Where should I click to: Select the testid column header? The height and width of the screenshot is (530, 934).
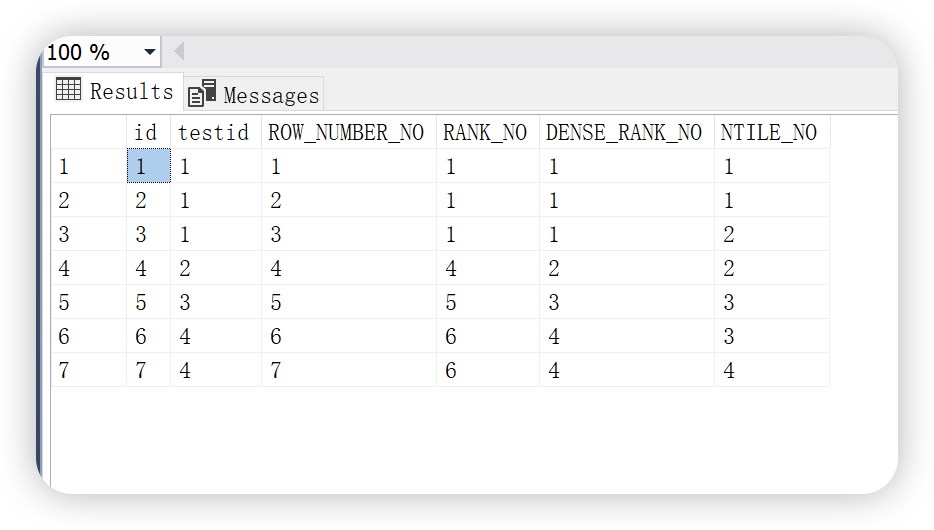tap(216, 132)
